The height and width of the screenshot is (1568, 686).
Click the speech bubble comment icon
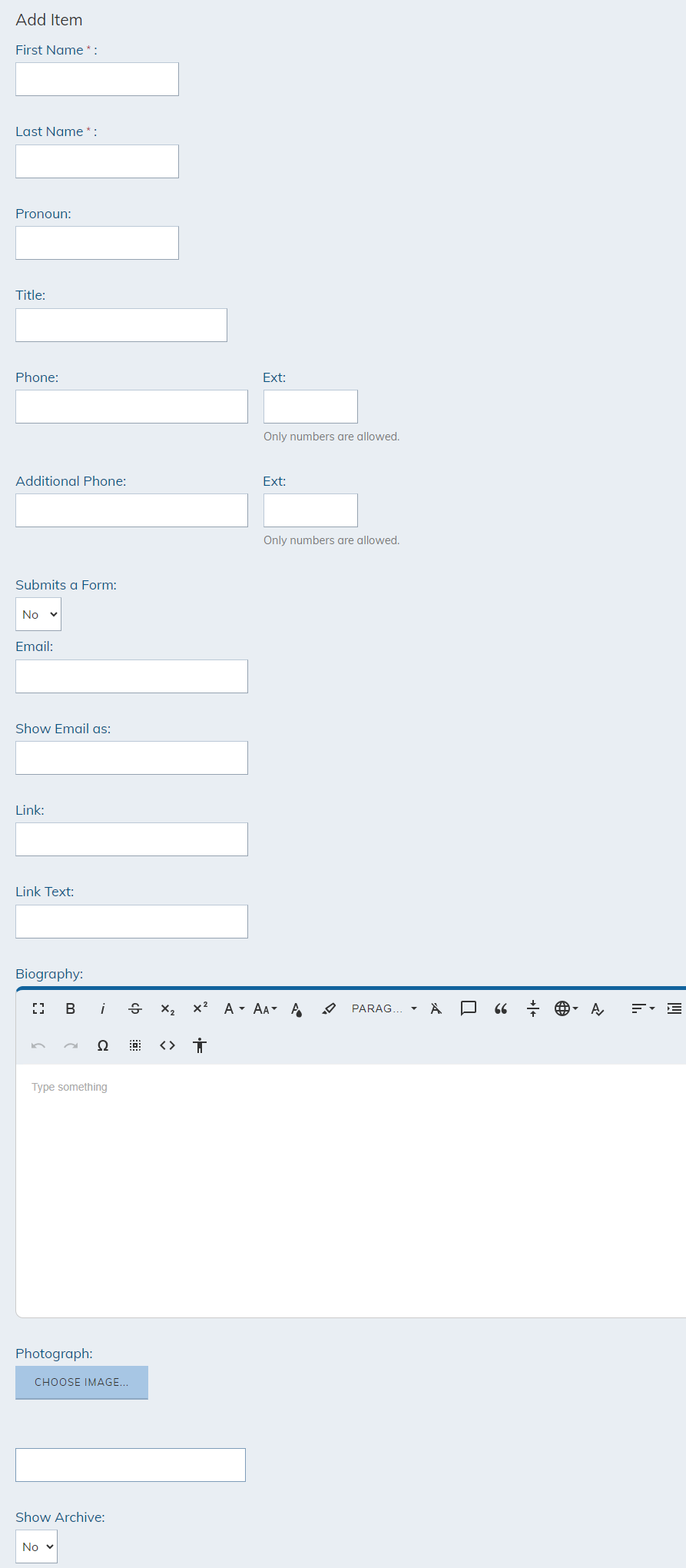[469, 1008]
